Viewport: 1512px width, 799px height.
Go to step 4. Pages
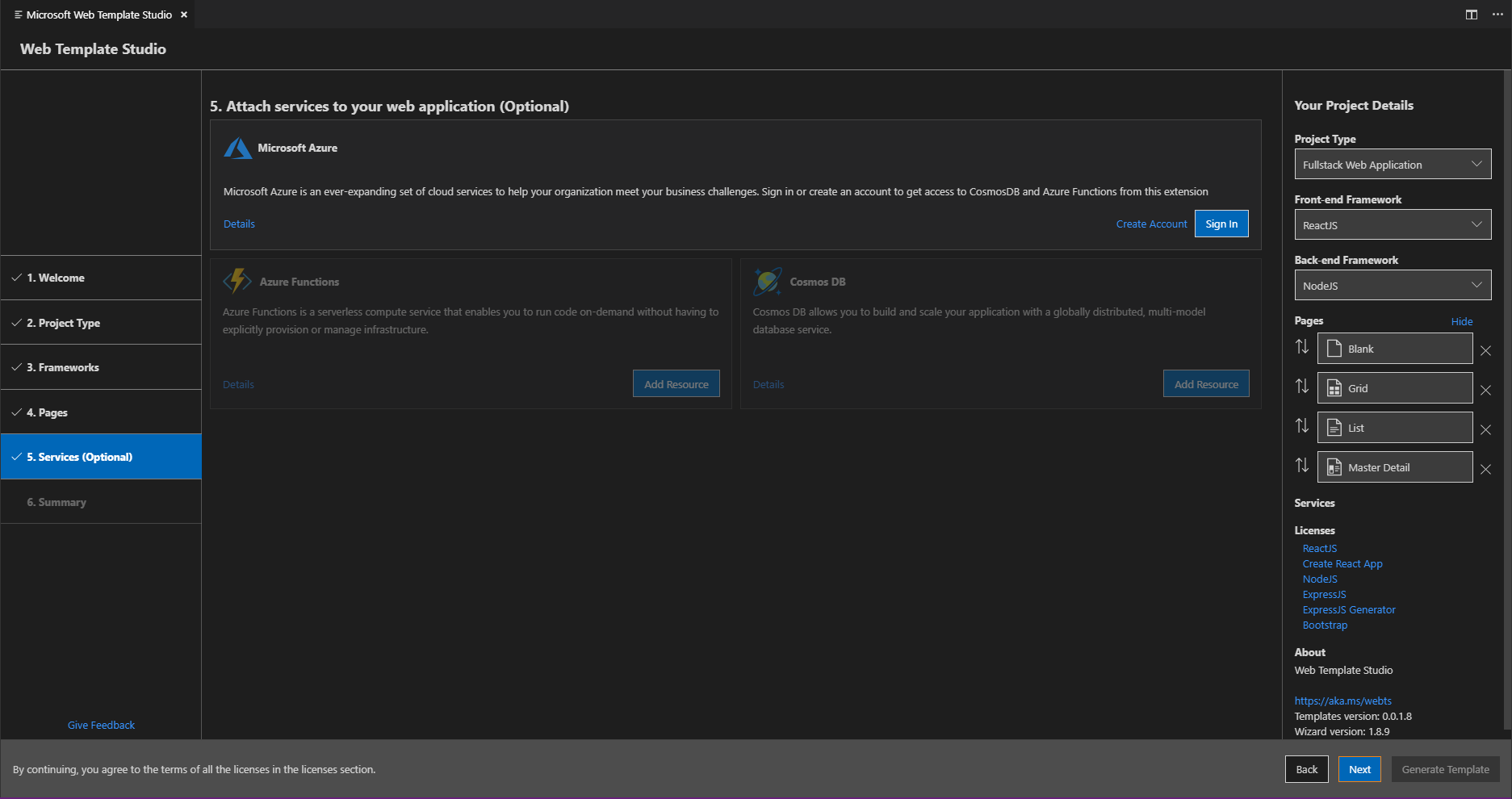click(x=101, y=412)
